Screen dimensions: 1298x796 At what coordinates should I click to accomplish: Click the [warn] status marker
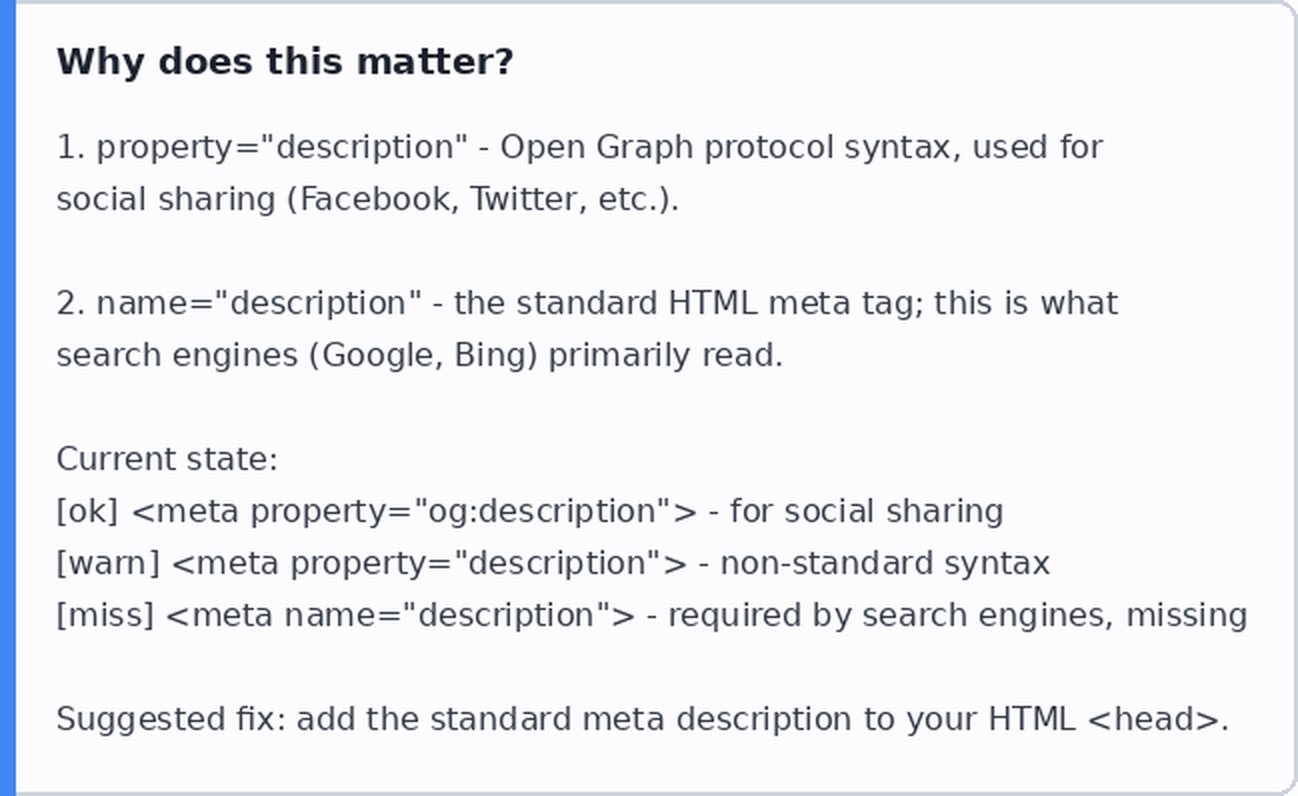(x=108, y=564)
